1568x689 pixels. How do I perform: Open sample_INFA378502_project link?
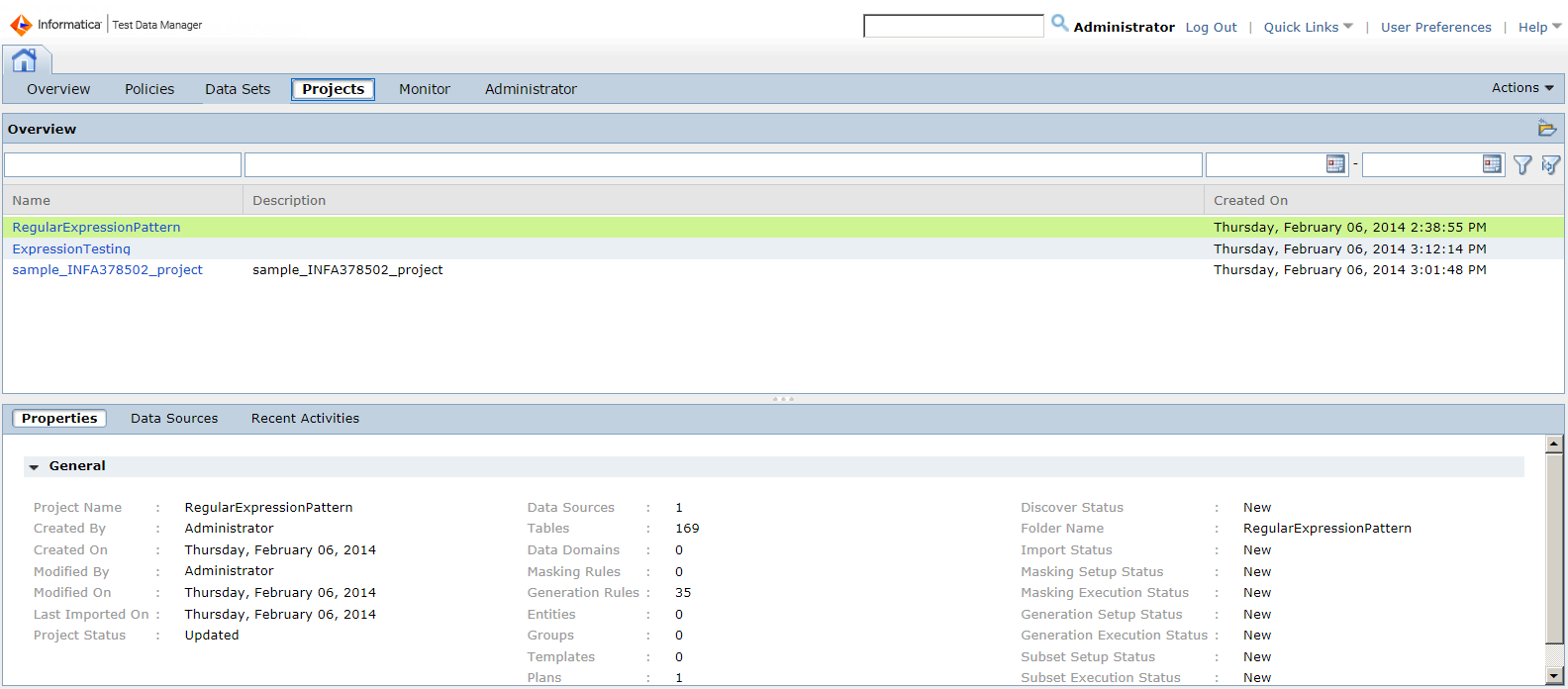coord(107,270)
